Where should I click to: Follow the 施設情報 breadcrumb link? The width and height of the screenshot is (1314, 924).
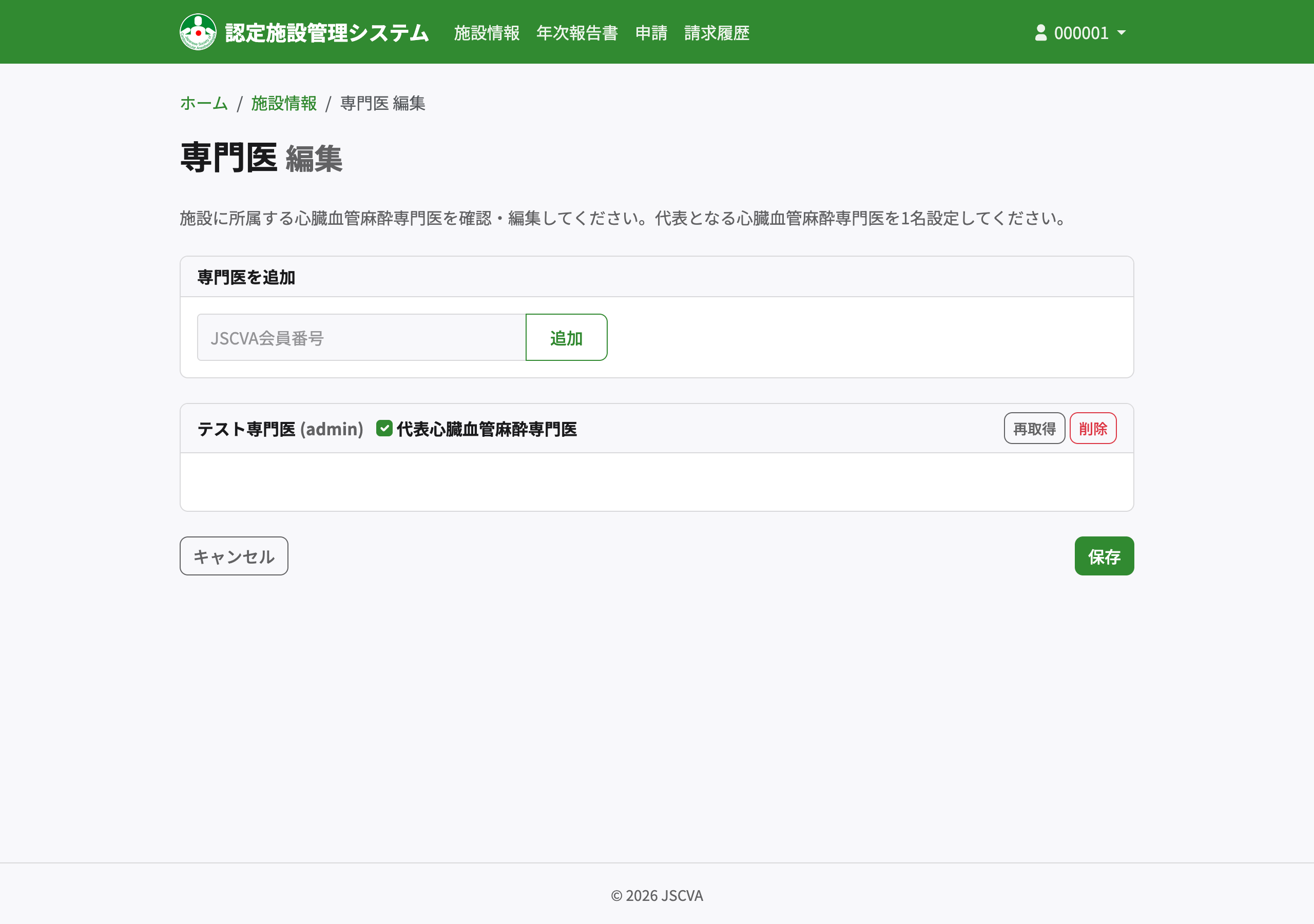point(284,104)
